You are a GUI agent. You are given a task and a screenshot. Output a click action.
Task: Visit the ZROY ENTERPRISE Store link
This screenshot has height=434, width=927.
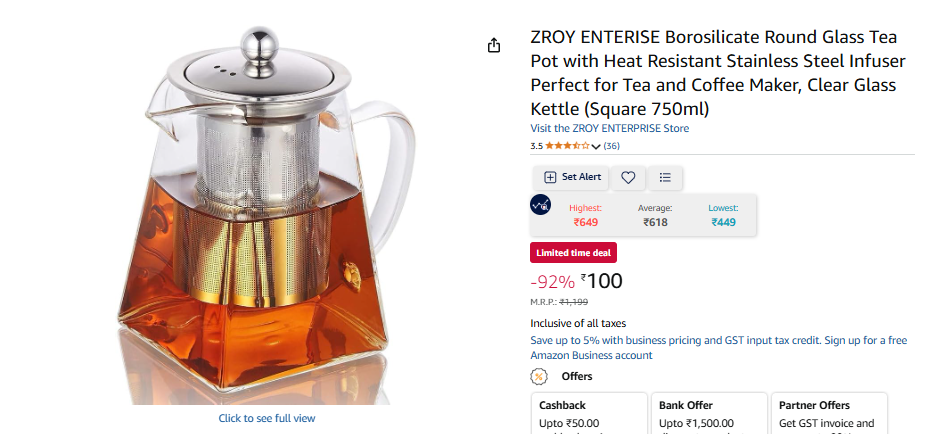click(610, 128)
